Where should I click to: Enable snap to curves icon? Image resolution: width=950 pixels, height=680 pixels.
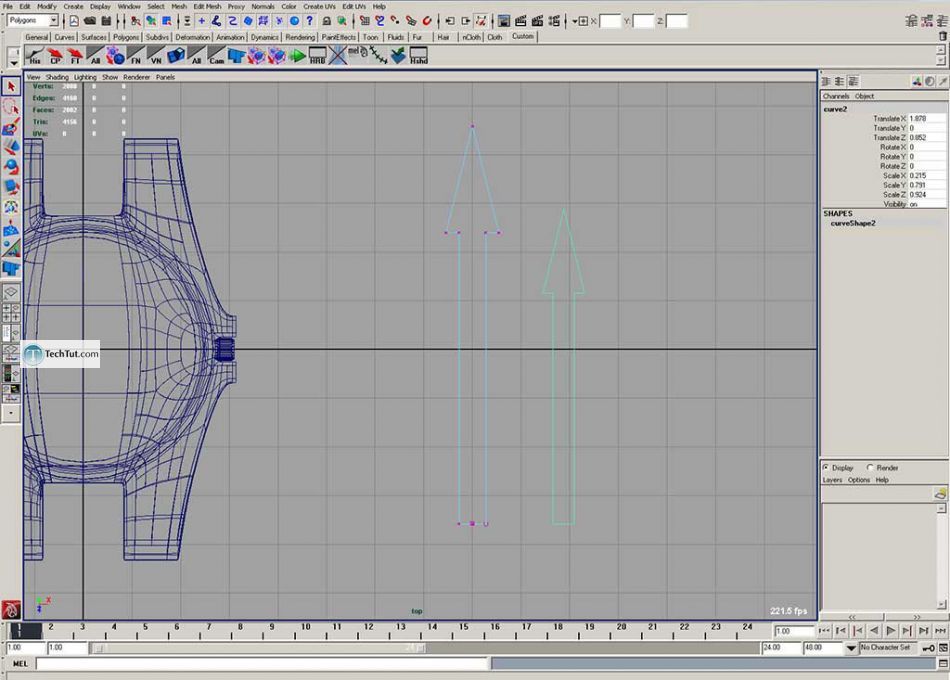click(x=380, y=21)
